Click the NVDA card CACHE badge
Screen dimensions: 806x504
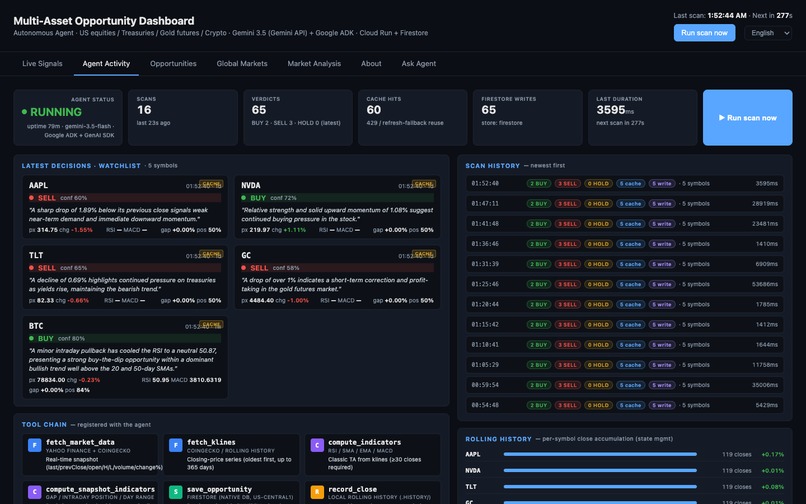424,184
